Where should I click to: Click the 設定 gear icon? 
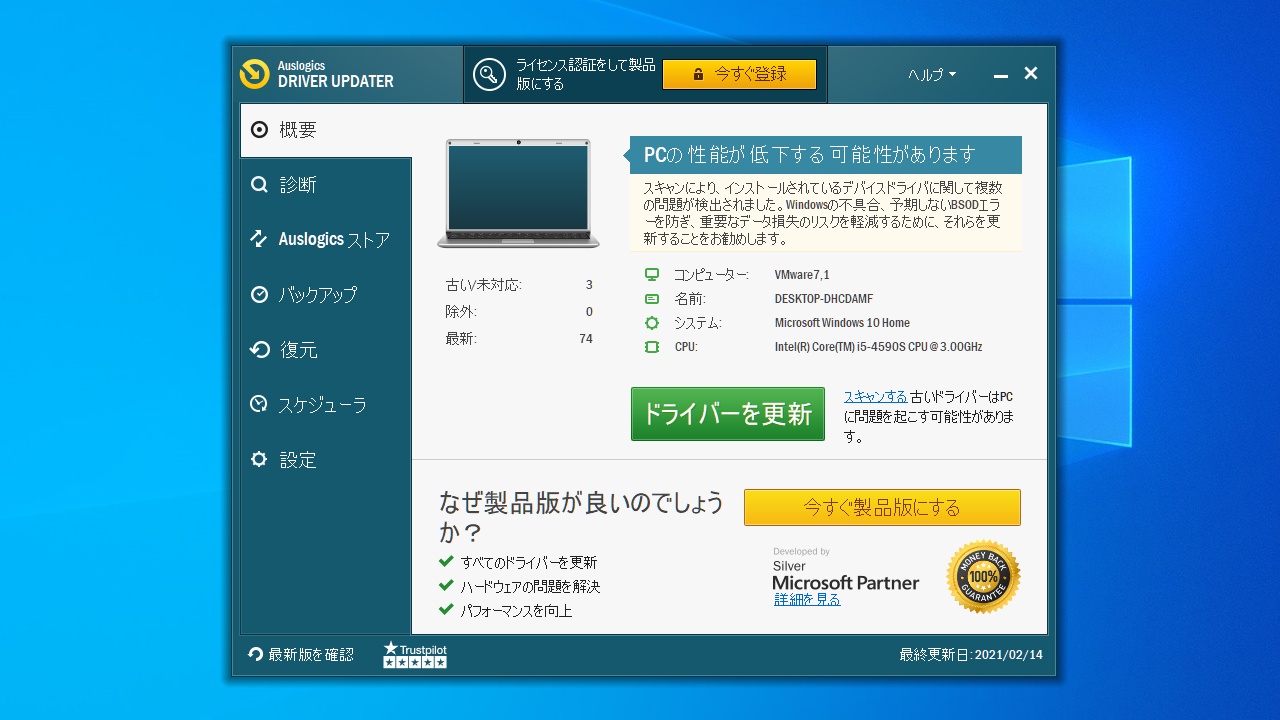pos(259,460)
